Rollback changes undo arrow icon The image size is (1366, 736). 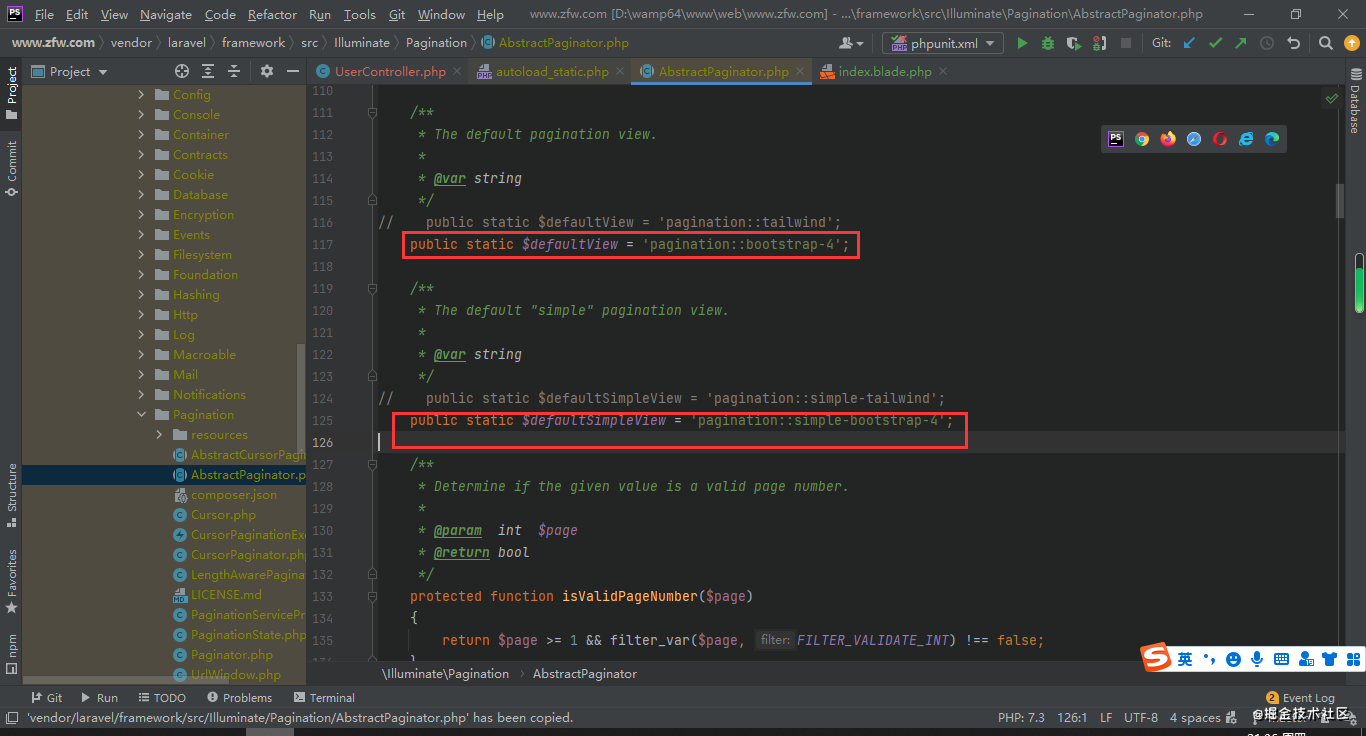click(1293, 43)
